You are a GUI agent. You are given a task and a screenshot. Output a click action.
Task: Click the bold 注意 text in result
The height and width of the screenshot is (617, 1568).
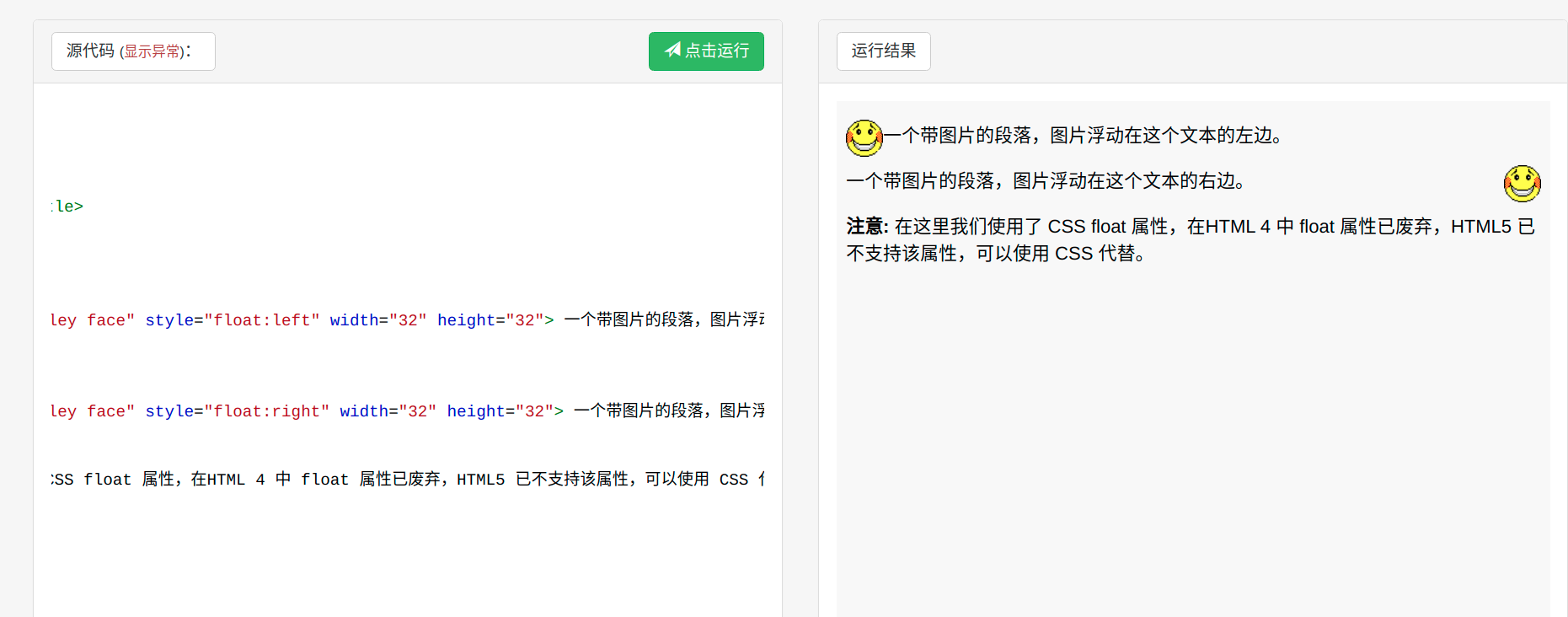click(868, 227)
